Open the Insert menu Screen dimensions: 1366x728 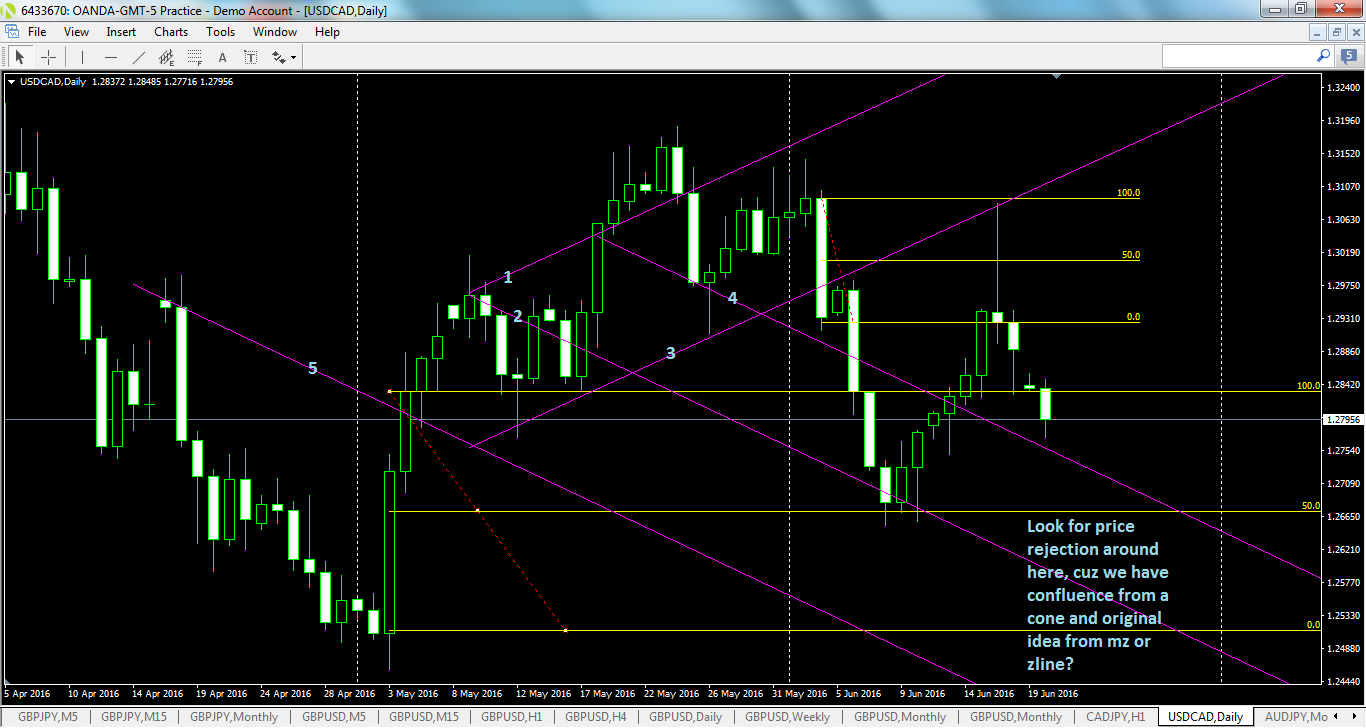click(120, 31)
